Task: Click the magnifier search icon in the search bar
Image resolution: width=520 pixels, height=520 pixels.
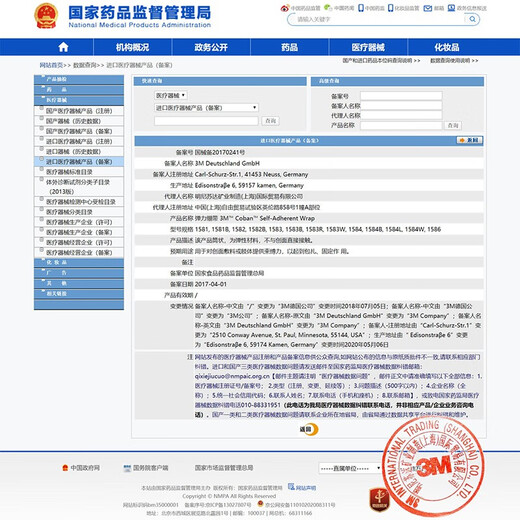Action: (472, 19)
